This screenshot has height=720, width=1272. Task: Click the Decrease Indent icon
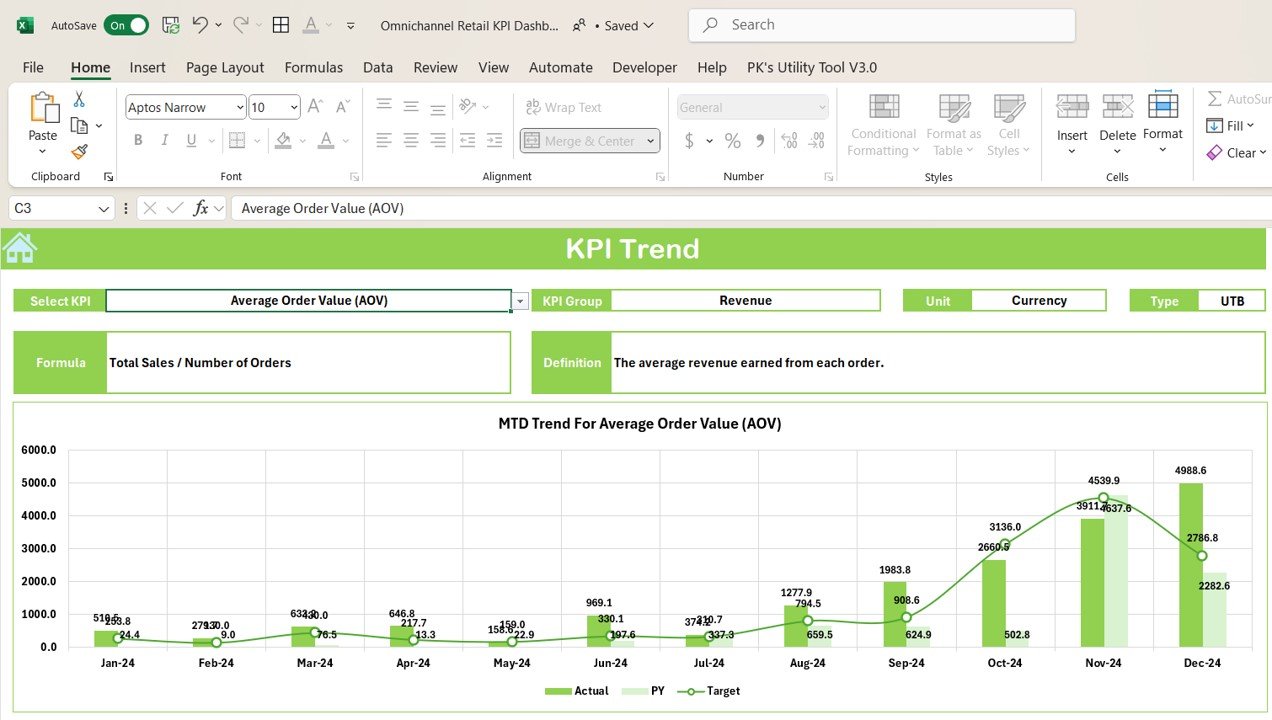point(468,140)
